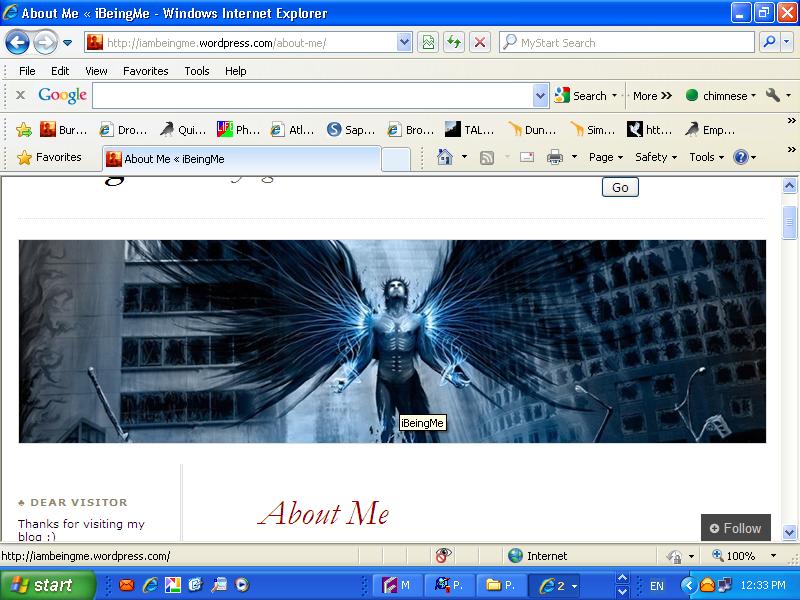Click the Read Mail icon
The image size is (800, 600).
point(527,157)
